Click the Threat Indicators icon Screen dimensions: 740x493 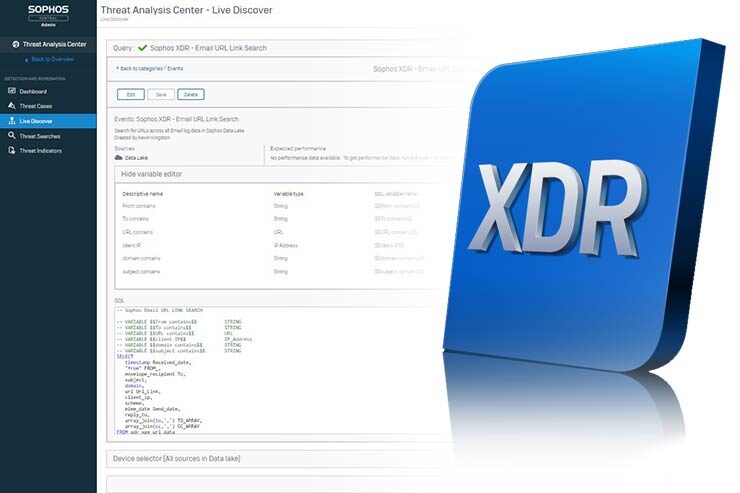(x=10, y=151)
